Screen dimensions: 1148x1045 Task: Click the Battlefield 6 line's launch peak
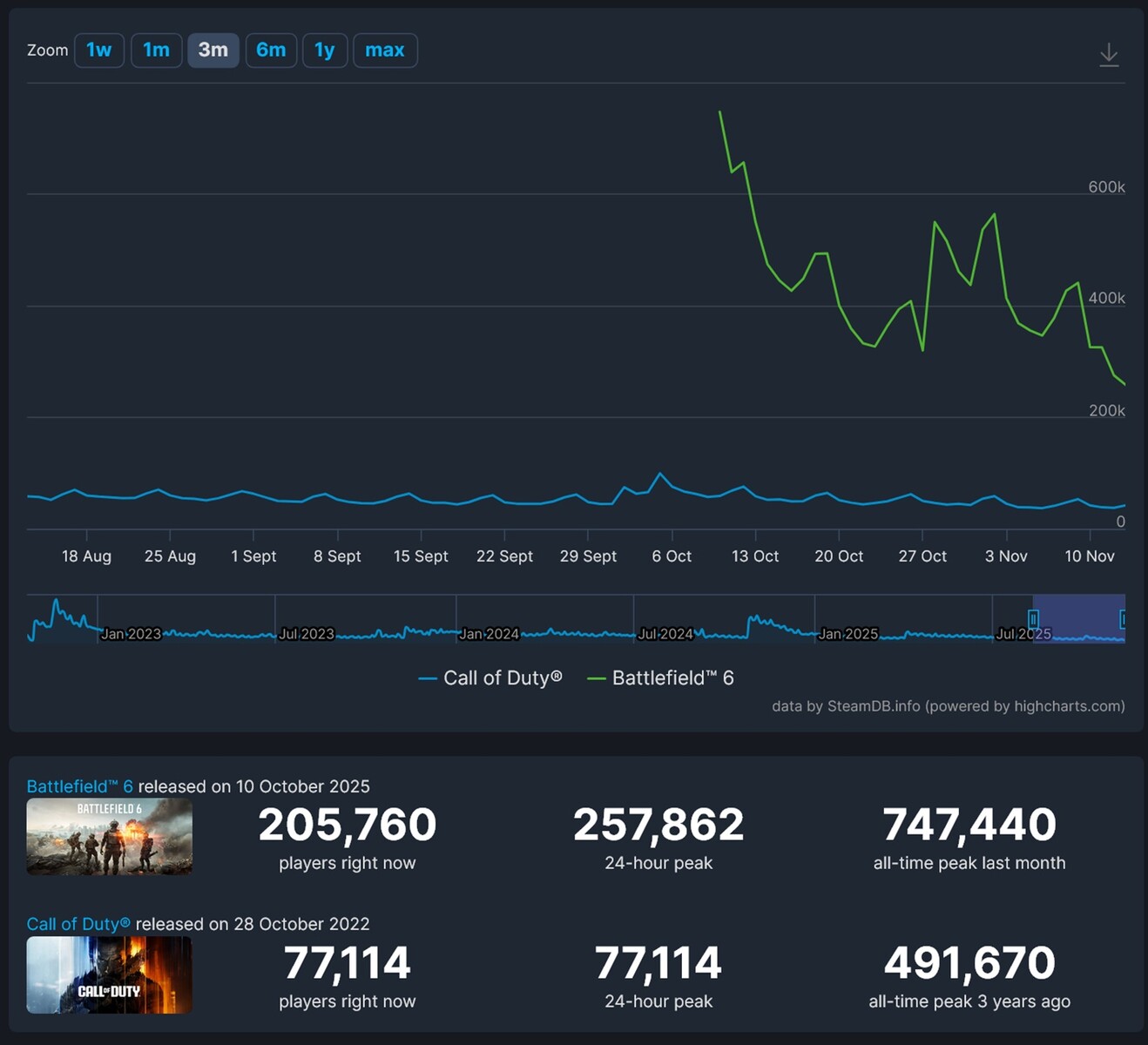pyautogui.click(x=719, y=112)
